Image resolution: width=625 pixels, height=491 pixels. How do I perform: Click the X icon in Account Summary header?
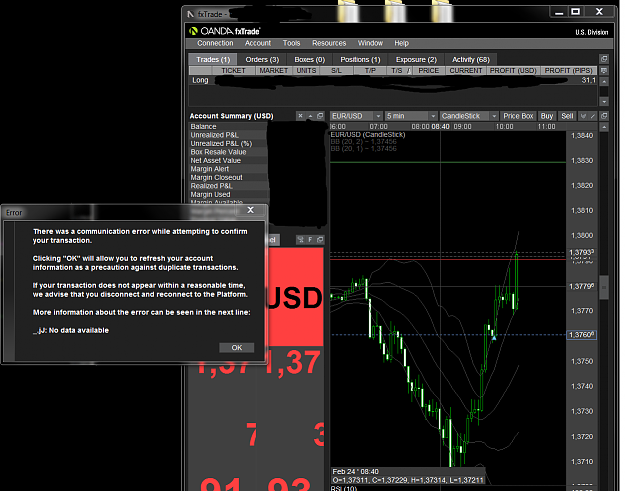click(x=301, y=116)
